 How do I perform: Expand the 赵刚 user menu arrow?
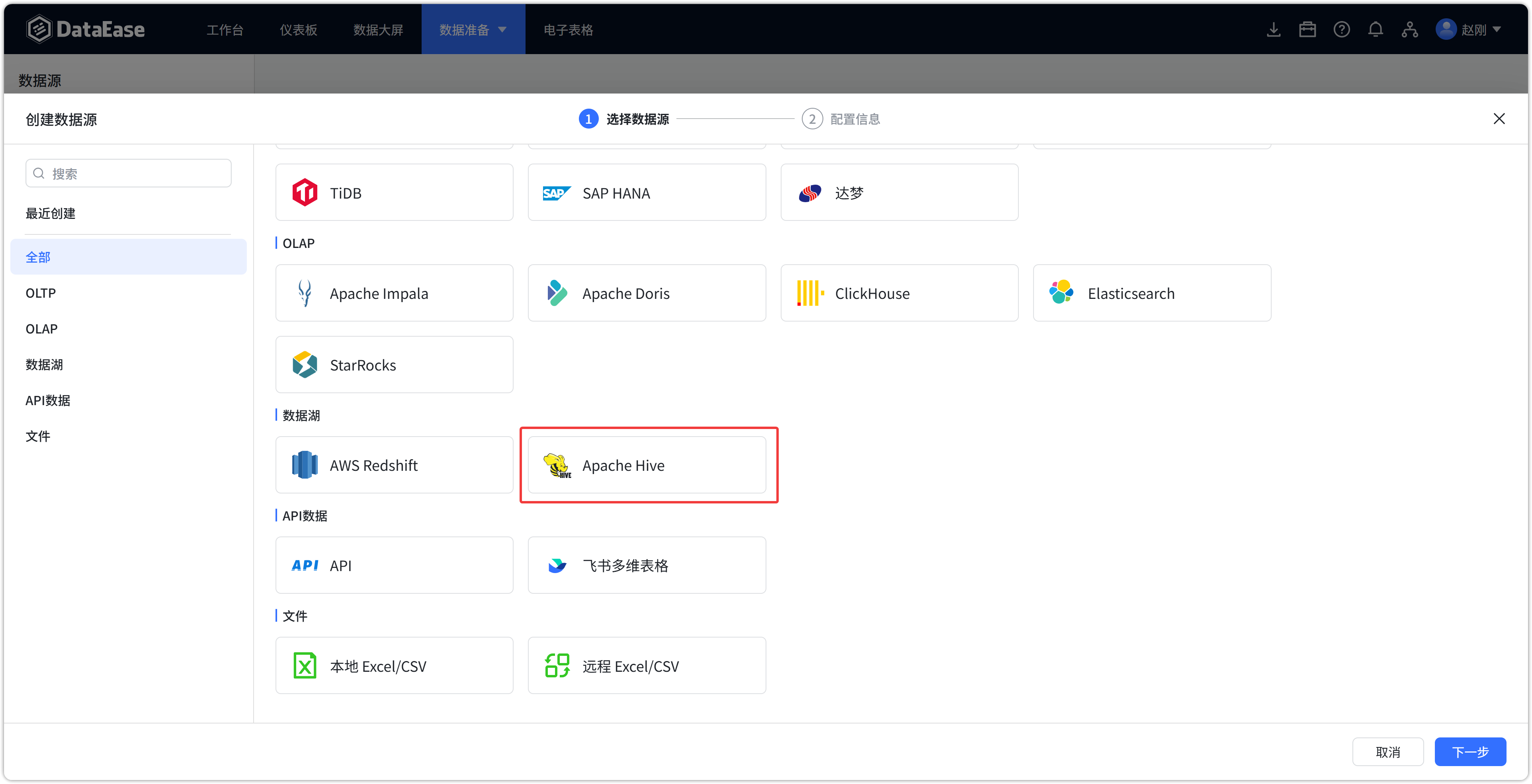coord(1496,30)
